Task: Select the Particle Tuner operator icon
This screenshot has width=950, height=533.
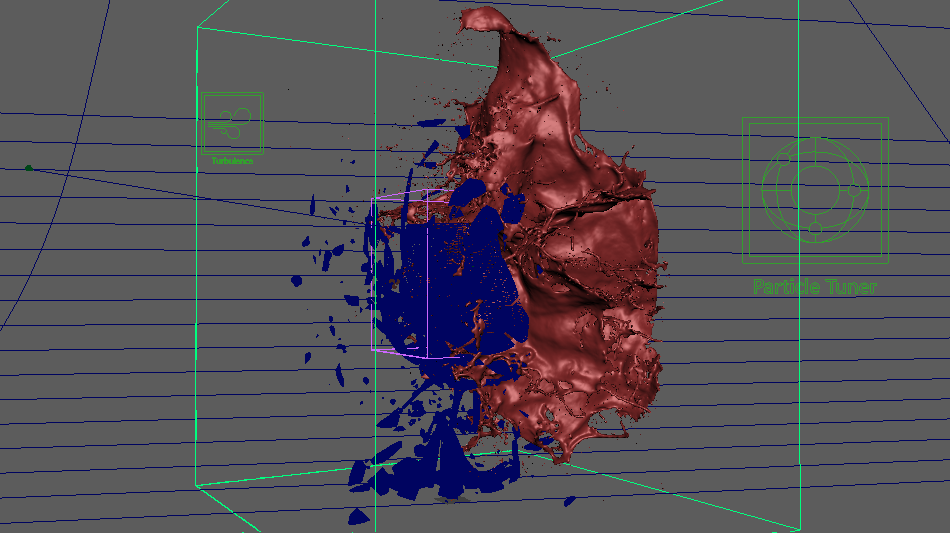Action: 815,190
